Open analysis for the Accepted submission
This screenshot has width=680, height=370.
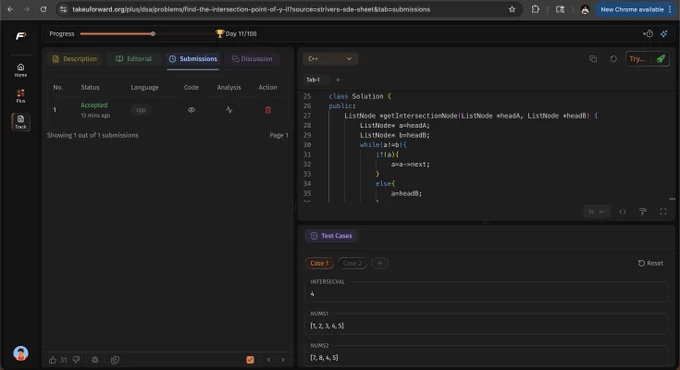(229, 110)
